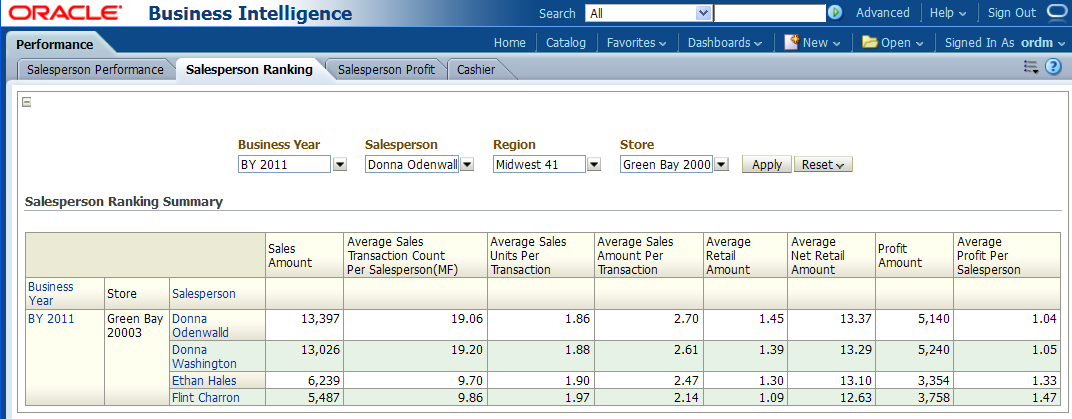Click the New document icon
The image size is (1072, 419).
791,42
